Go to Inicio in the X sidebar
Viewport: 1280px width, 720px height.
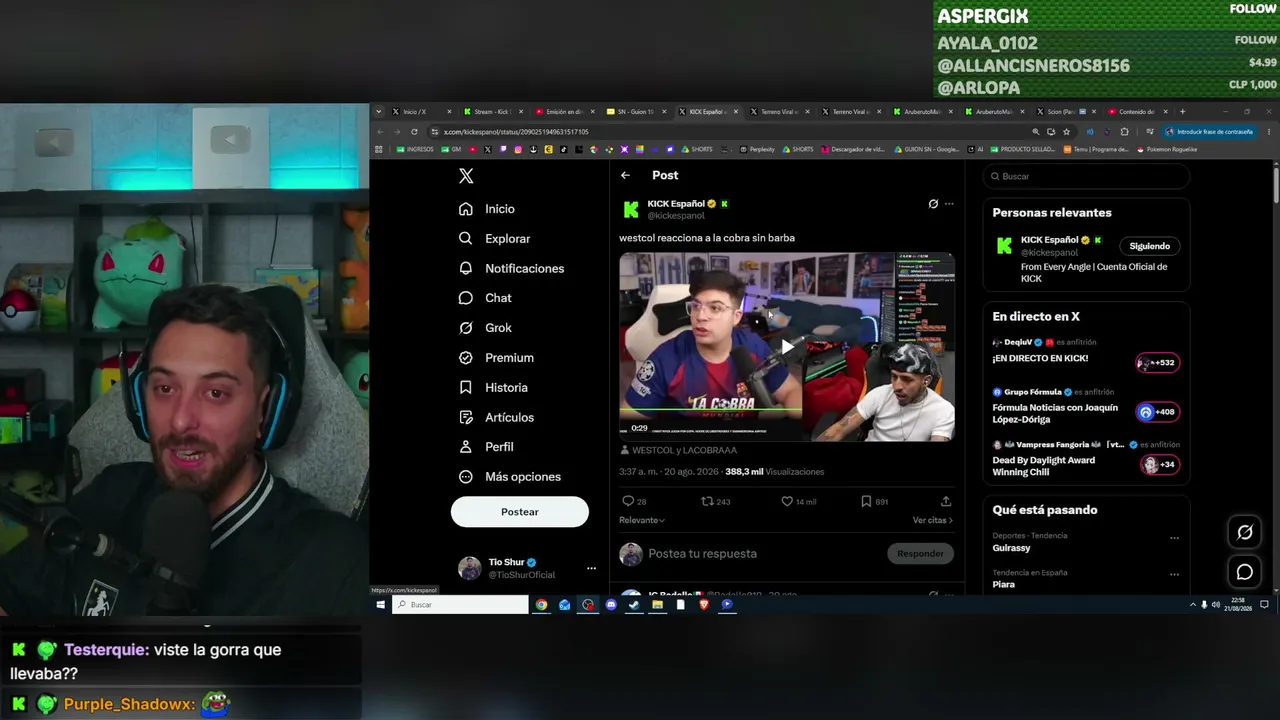tap(487, 209)
